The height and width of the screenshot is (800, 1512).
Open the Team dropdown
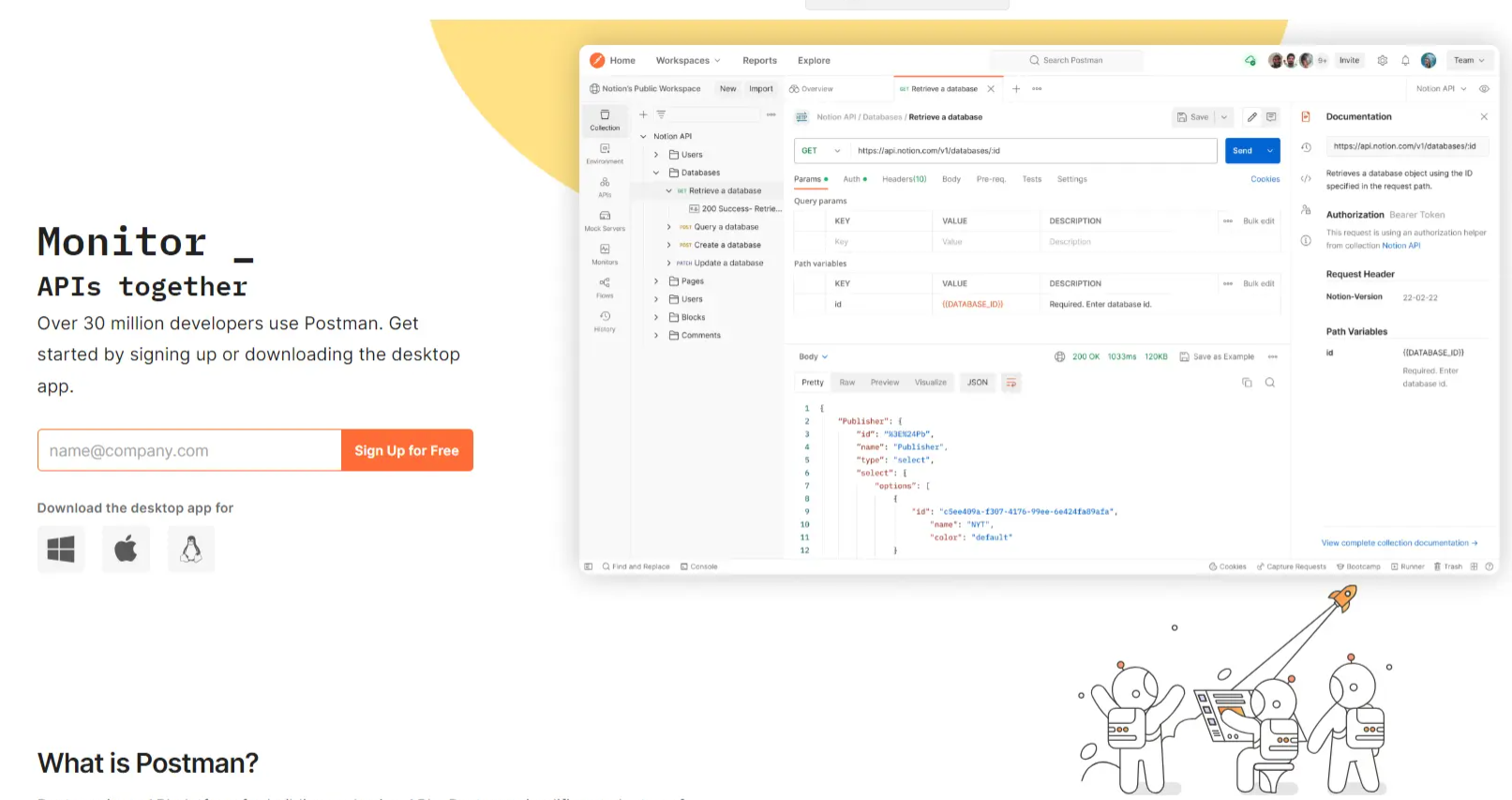point(1469,60)
